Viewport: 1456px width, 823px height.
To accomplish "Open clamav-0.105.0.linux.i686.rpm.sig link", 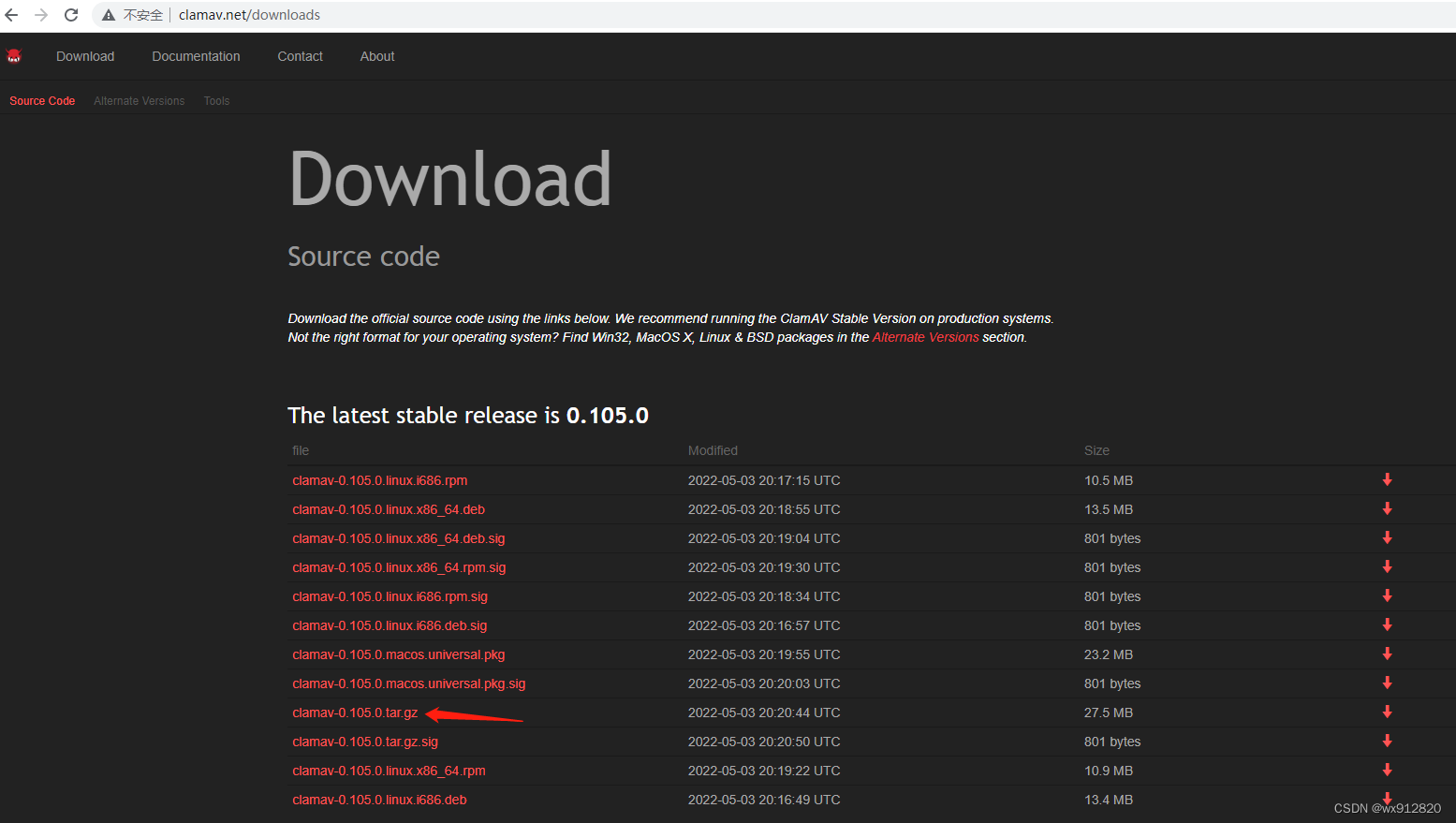I will pyautogui.click(x=390, y=596).
